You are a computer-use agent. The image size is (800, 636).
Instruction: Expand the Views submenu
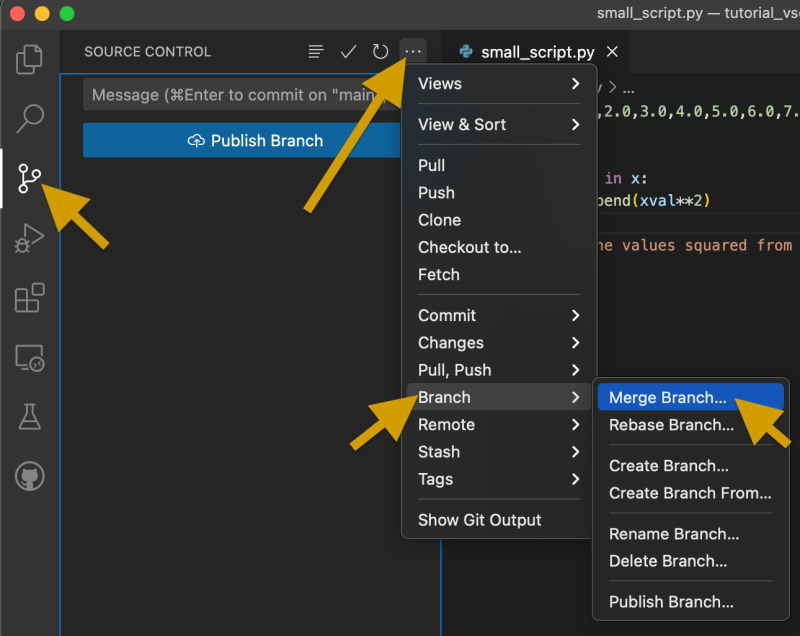pos(499,84)
